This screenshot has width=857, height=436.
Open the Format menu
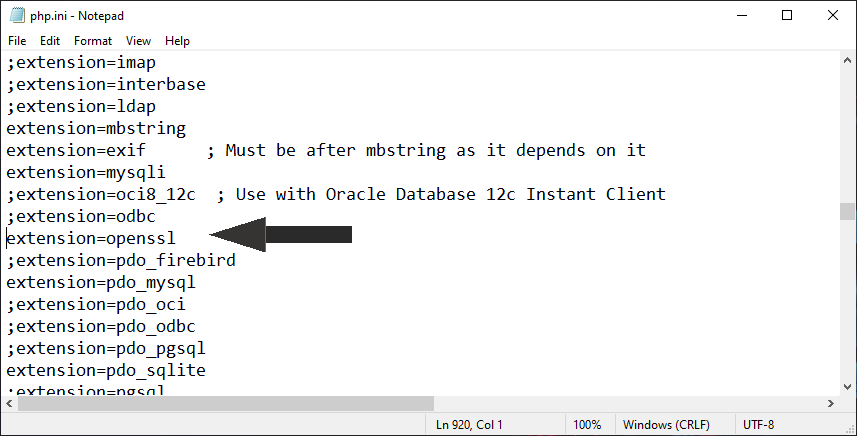pos(93,41)
